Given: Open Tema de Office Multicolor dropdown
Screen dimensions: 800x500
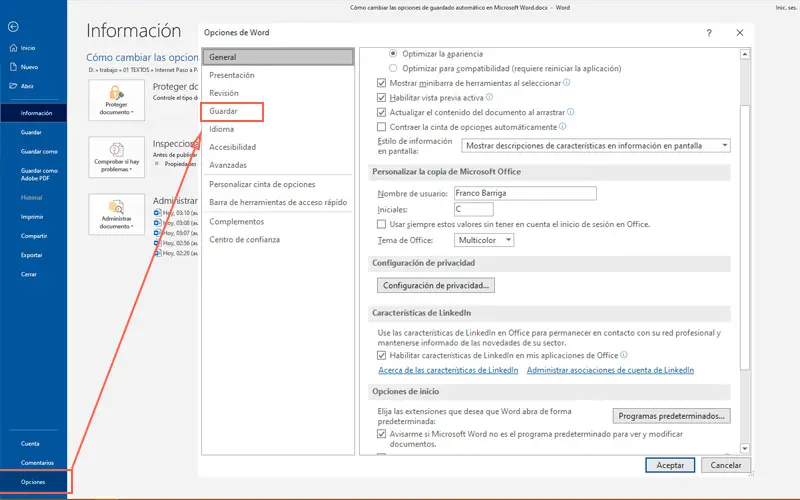Looking at the screenshot, I should [484, 240].
